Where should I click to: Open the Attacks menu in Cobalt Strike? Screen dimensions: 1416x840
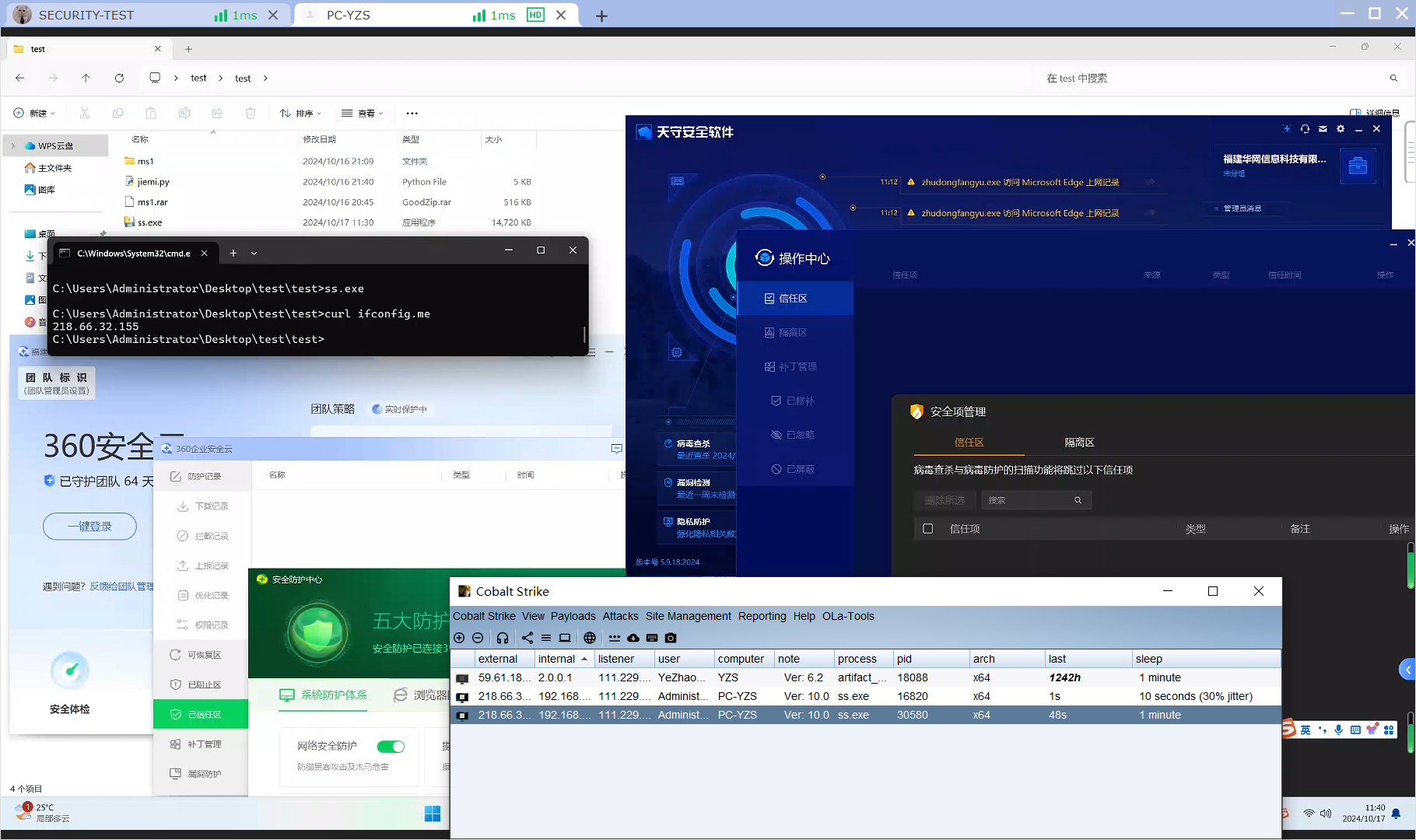620,616
